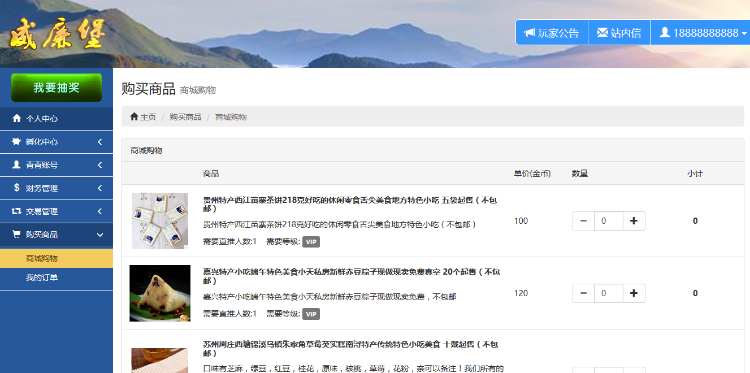Click the 小计 column header

(695, 174)
